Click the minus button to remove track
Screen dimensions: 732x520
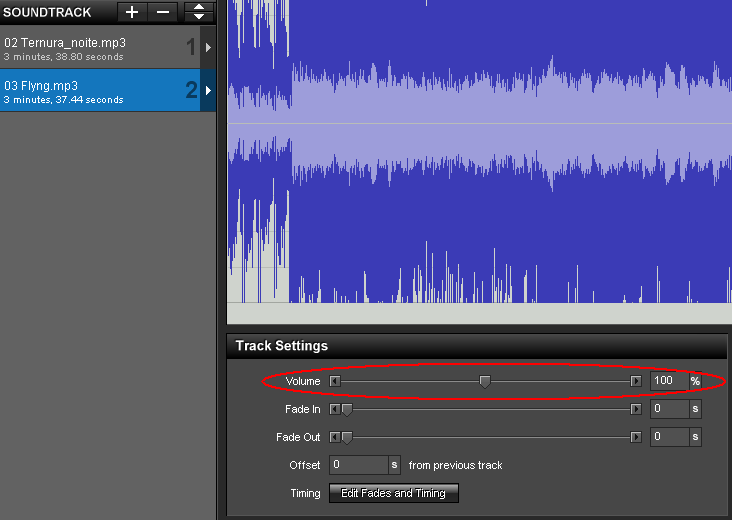pyautogui.click(x=164, y=12)
